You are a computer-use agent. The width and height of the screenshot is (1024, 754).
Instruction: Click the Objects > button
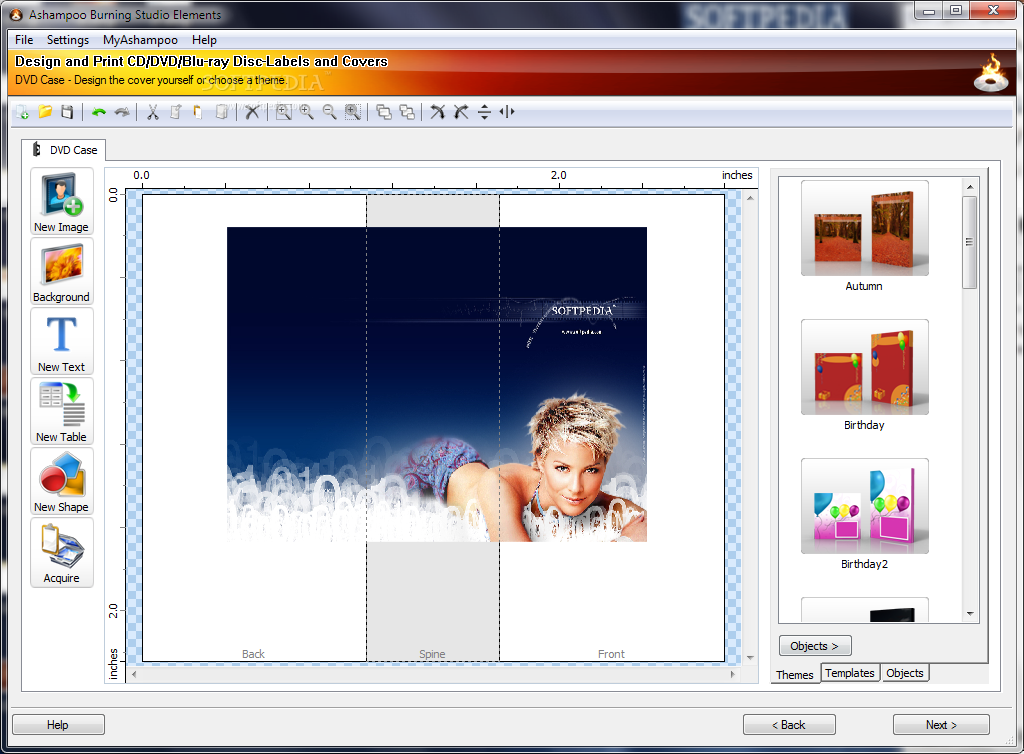pos(814,646)
